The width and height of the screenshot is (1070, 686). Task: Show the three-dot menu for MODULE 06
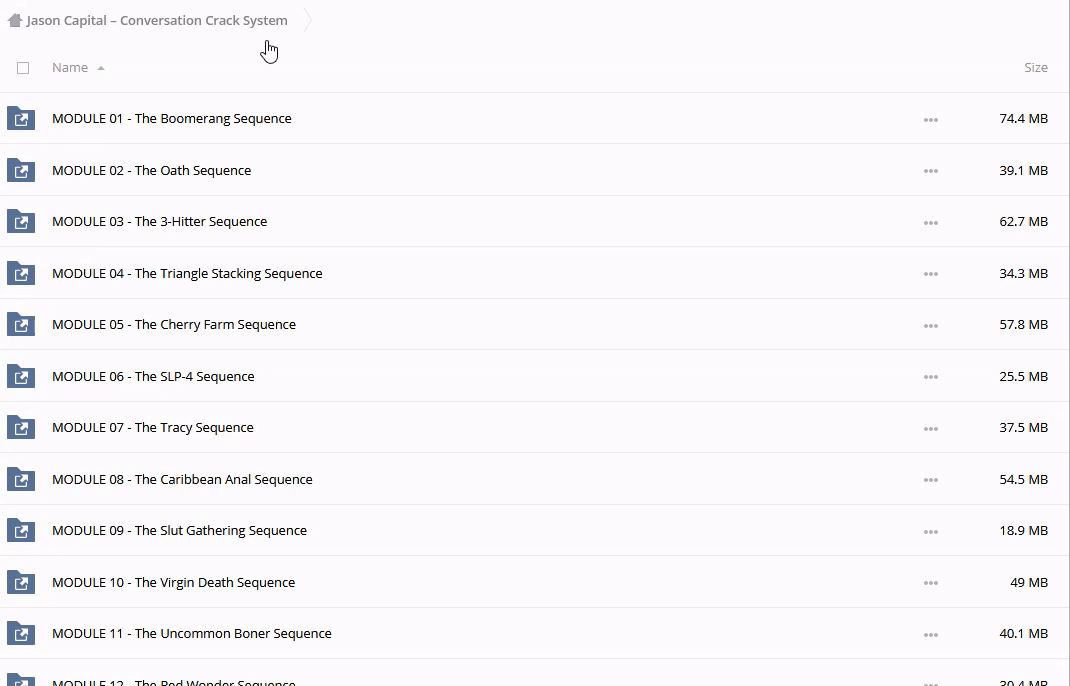pyautogui.click(x=930, y=377)
